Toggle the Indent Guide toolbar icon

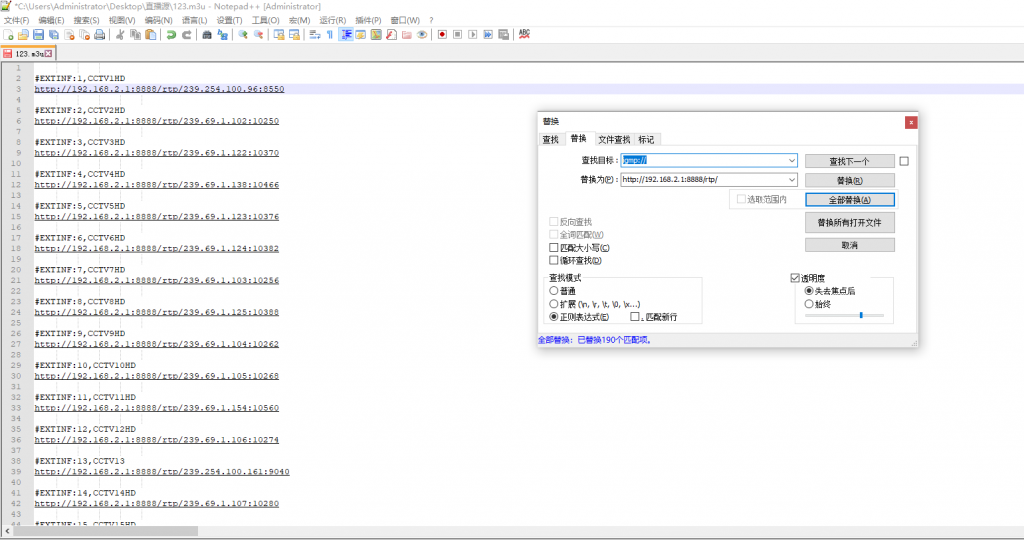point(346,35)
